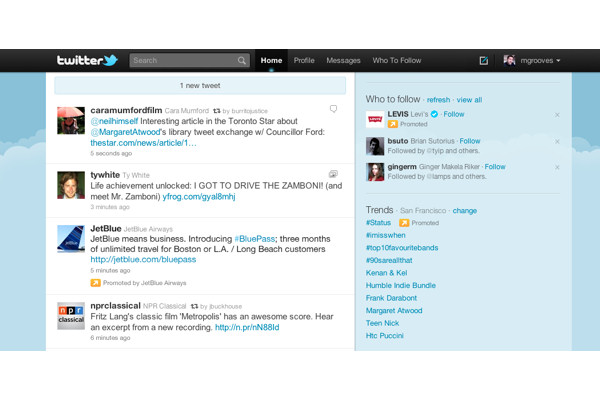
Task: Open the media icon on tywhite's tweet
Action: 333,174
